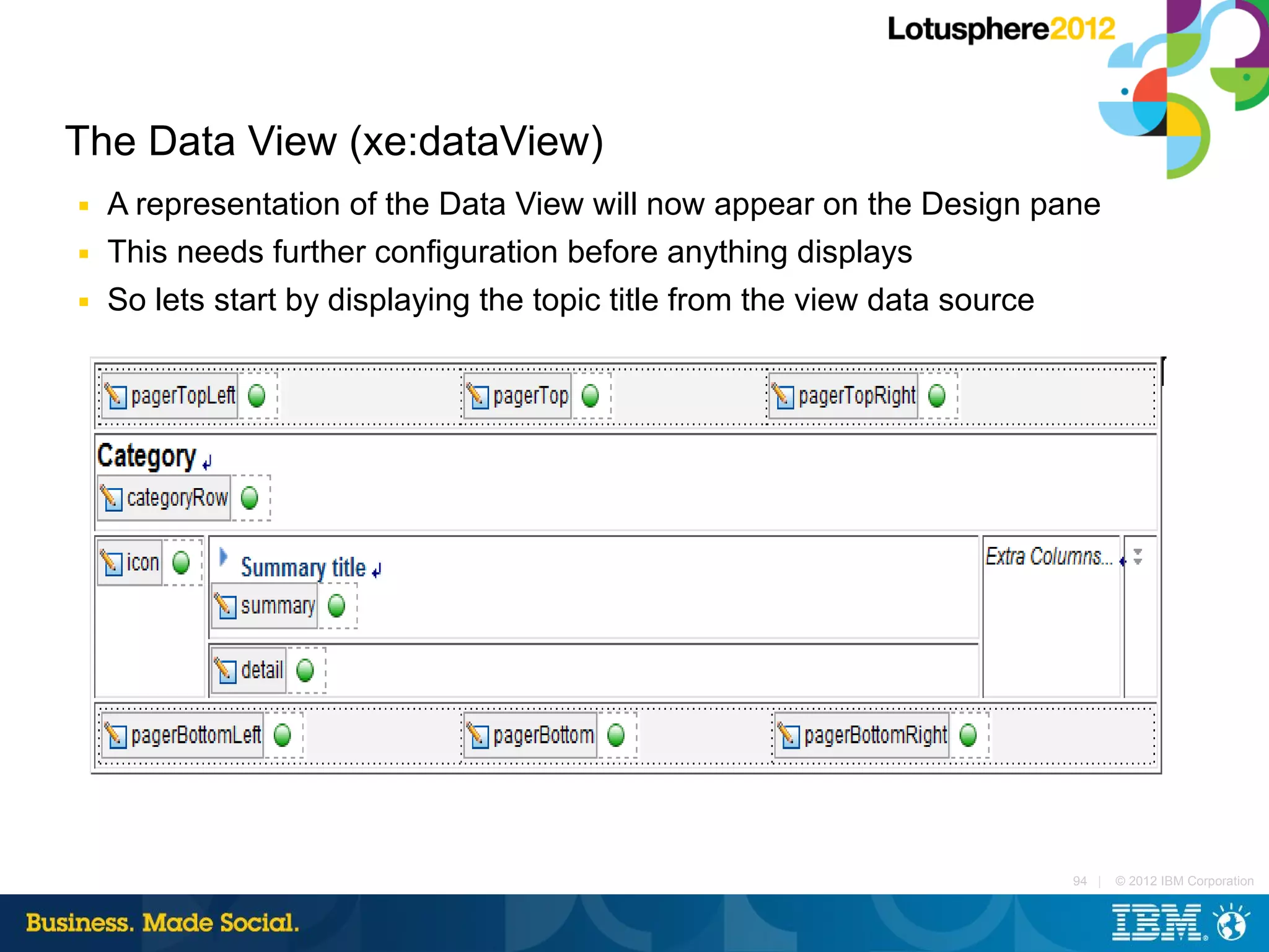Click the Extra Columns... text
Viewport: 1269px width, 952px height.
(x=1049, y=556)
